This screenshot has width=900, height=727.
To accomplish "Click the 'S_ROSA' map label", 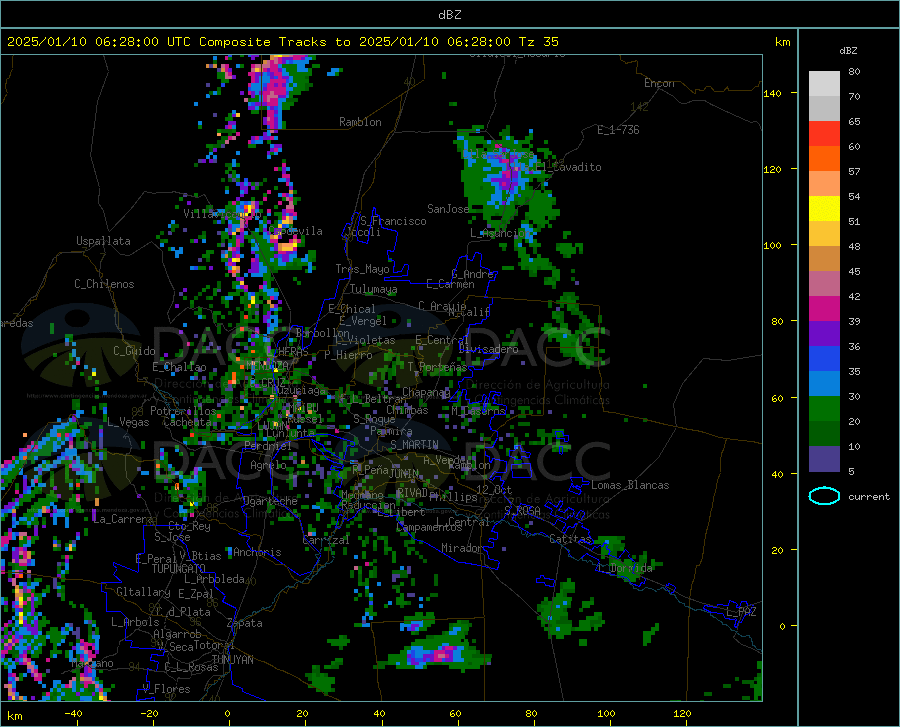I will pos(522,510).
